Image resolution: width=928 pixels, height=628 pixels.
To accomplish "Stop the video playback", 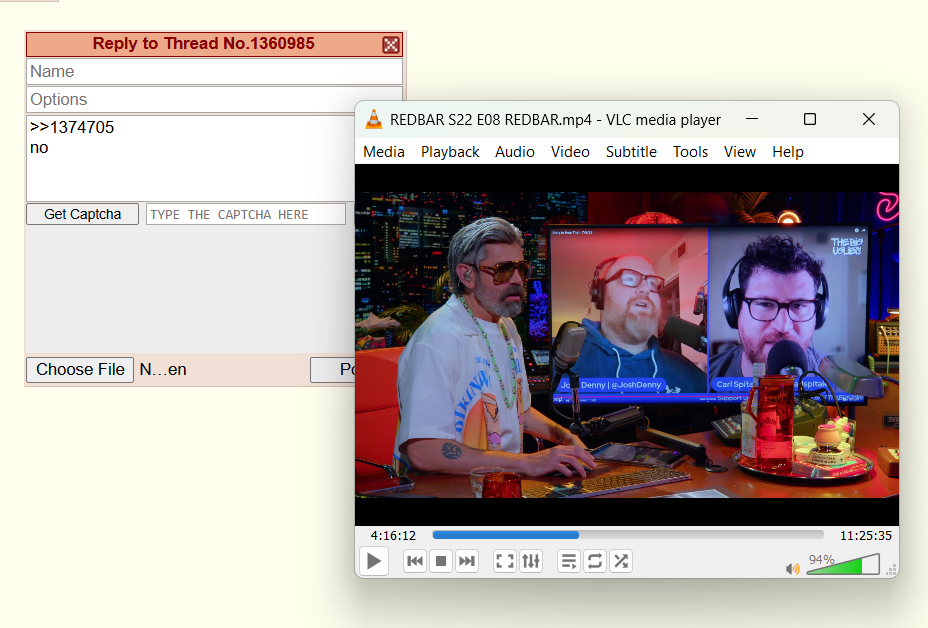I will tap(441, 561).
